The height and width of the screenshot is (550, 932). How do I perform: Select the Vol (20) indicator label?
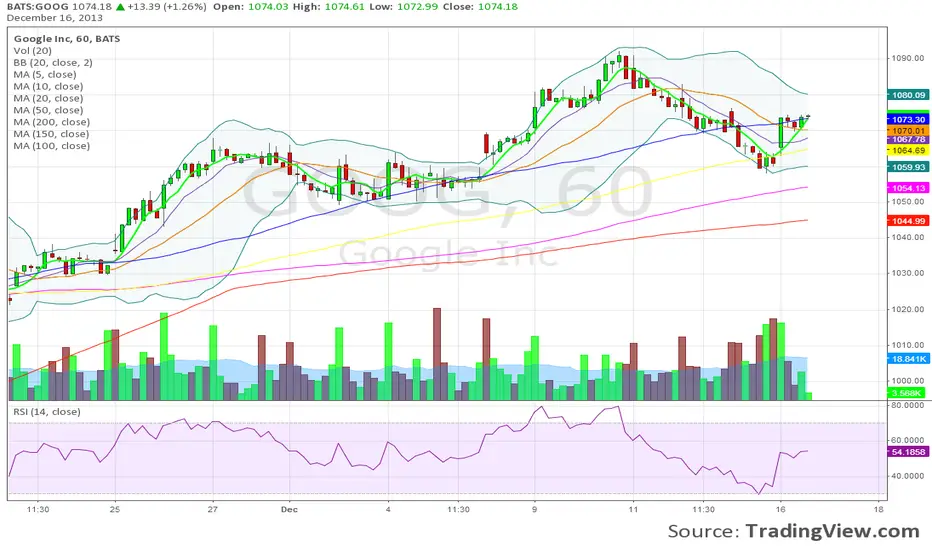(x=33, y=51)
